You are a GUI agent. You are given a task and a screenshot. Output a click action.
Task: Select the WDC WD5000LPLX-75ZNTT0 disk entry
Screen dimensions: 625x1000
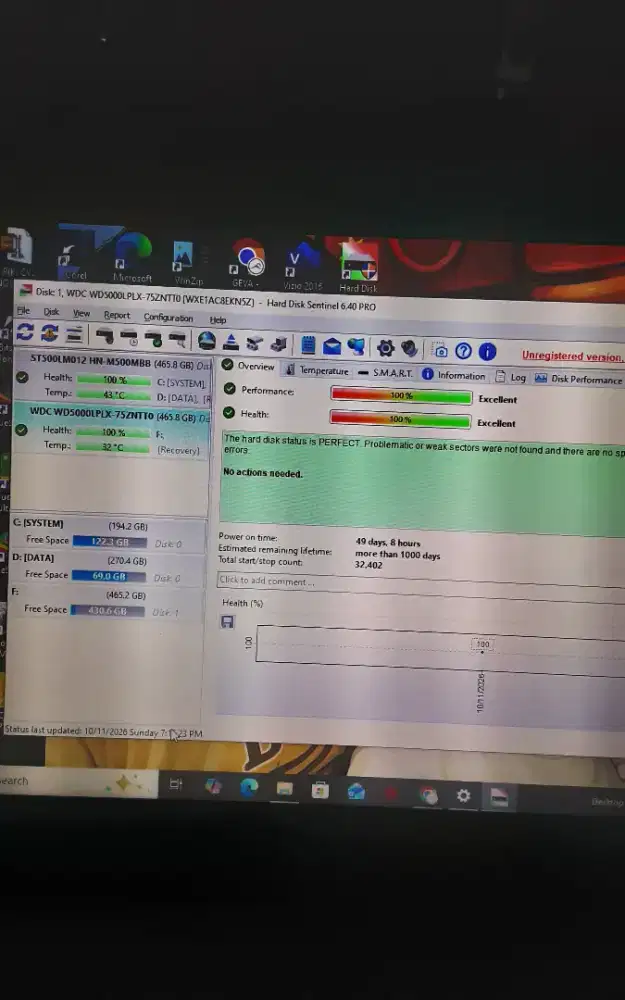112,430
